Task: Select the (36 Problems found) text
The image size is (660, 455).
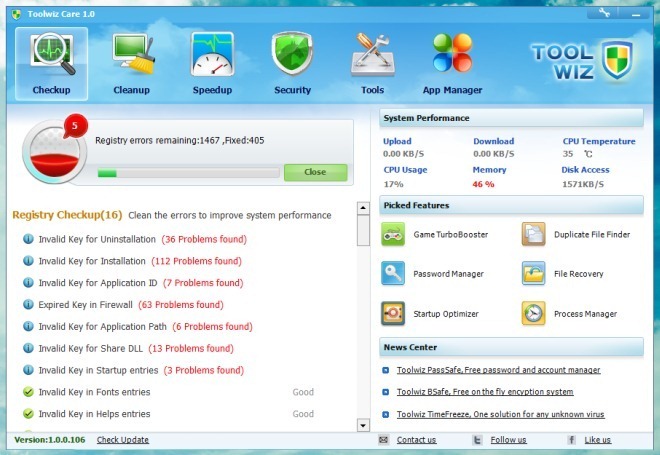Action: [x=204, y=239]
